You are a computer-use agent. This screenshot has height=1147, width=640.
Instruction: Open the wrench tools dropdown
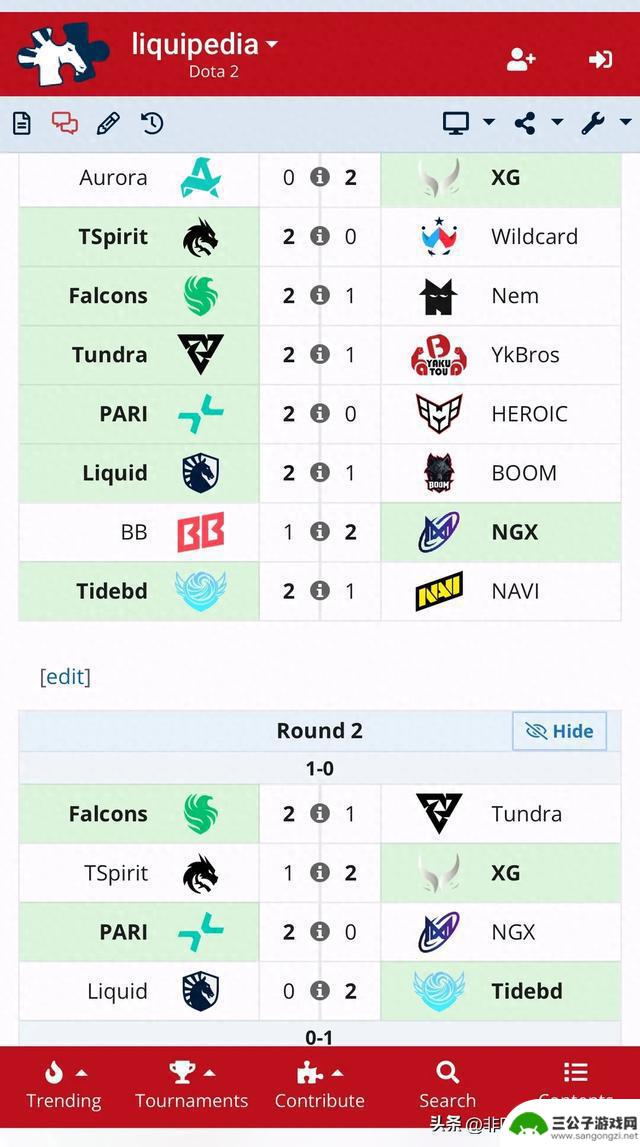pos(606,123)
